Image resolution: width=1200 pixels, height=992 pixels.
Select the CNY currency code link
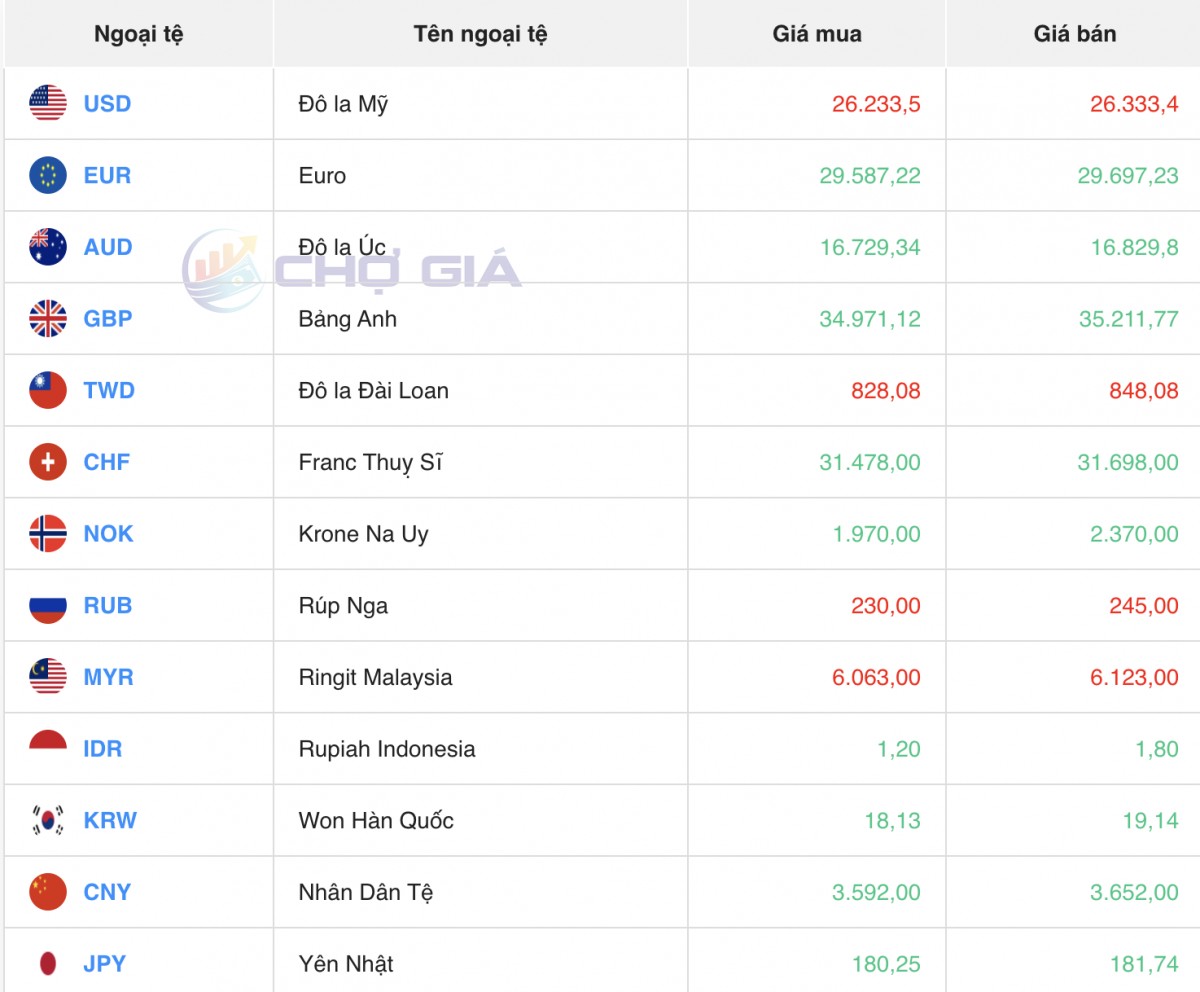coord(107,893)
